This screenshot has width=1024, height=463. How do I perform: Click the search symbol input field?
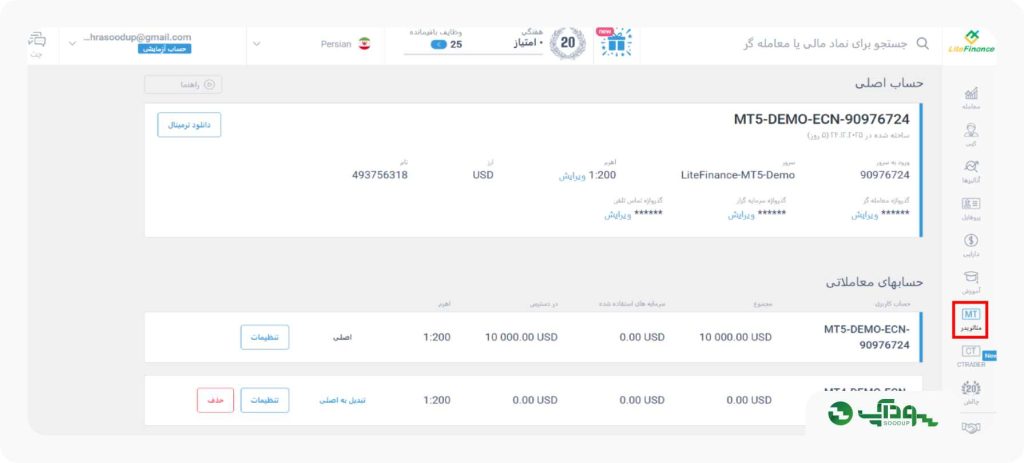click(825, 44)
